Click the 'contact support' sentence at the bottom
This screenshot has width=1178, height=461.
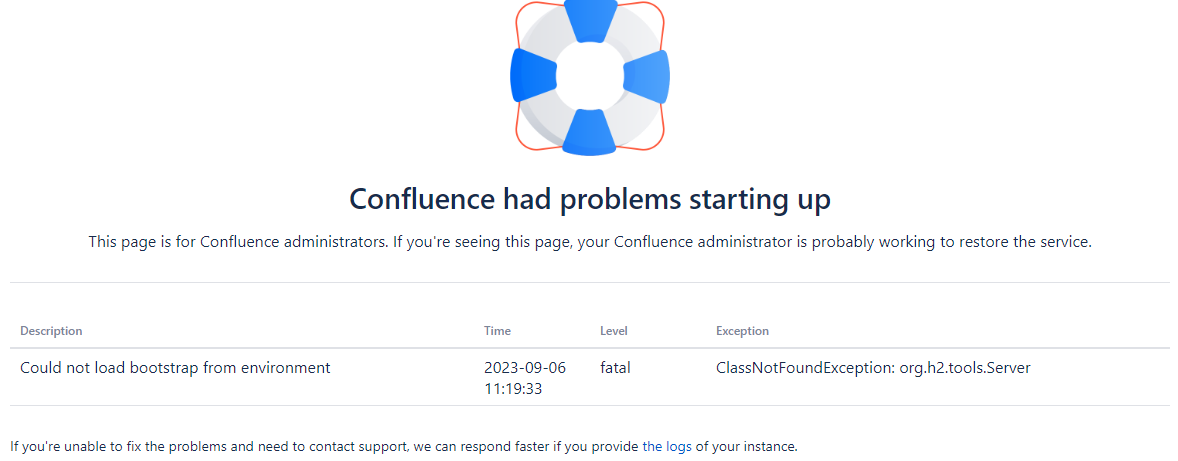(x=403, y=447)
